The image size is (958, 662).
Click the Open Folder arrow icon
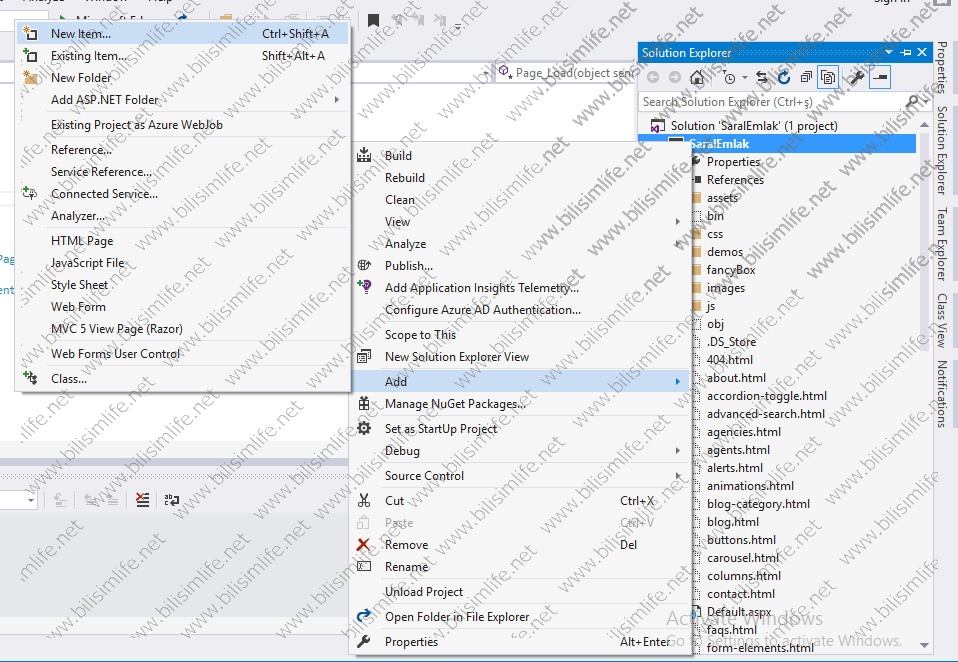(364, 616)
